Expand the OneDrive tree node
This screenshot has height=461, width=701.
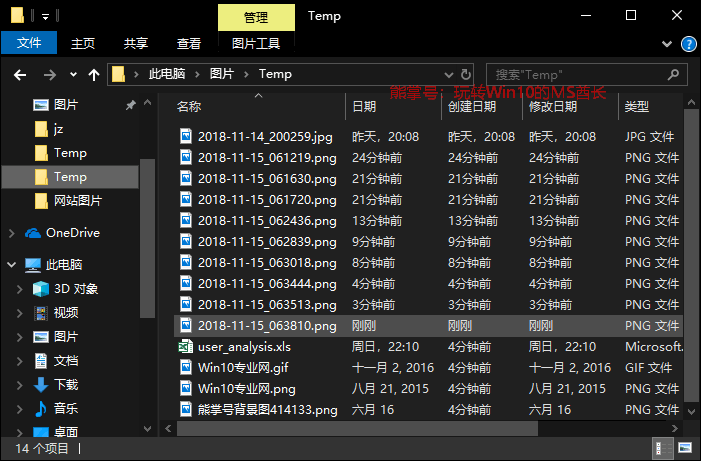(12, 233)
